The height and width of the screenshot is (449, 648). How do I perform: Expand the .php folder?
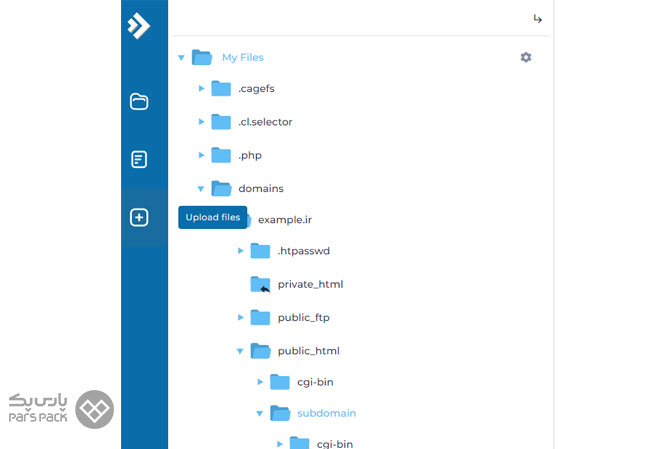click(201, 155)
